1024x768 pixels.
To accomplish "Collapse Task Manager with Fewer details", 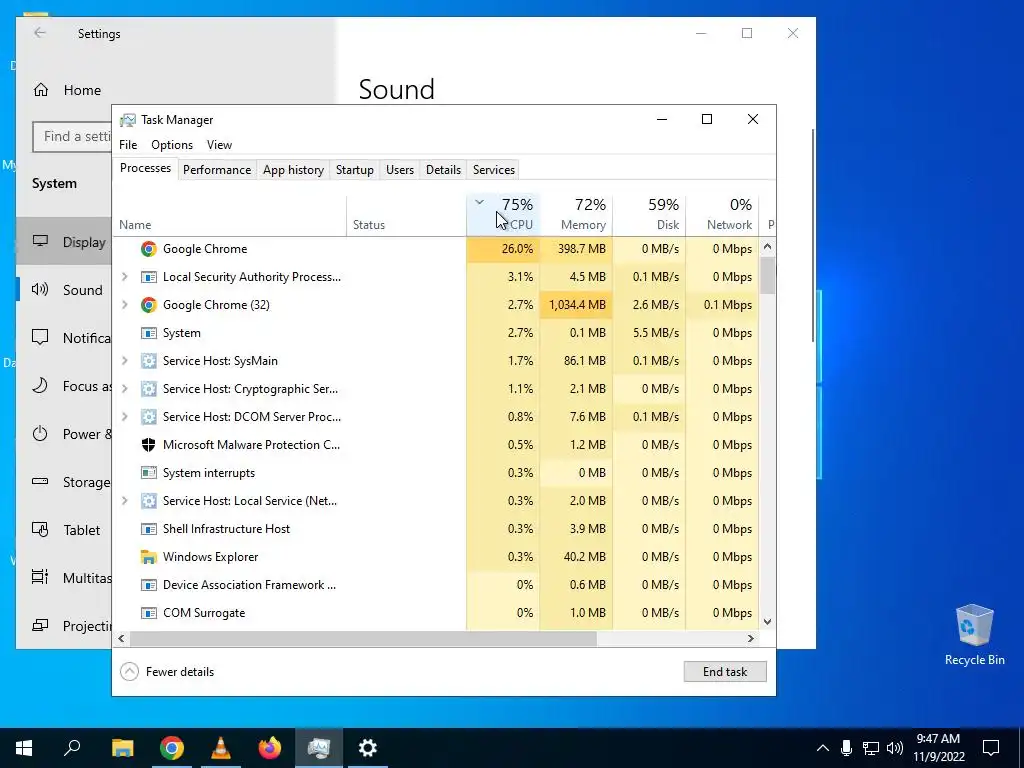I will point(167,671).
